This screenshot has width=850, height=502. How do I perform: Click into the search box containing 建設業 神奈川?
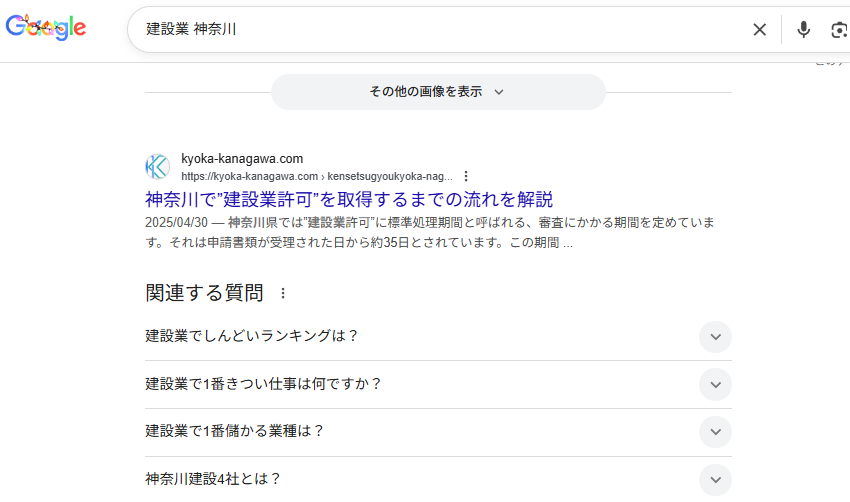click(440, 30)
